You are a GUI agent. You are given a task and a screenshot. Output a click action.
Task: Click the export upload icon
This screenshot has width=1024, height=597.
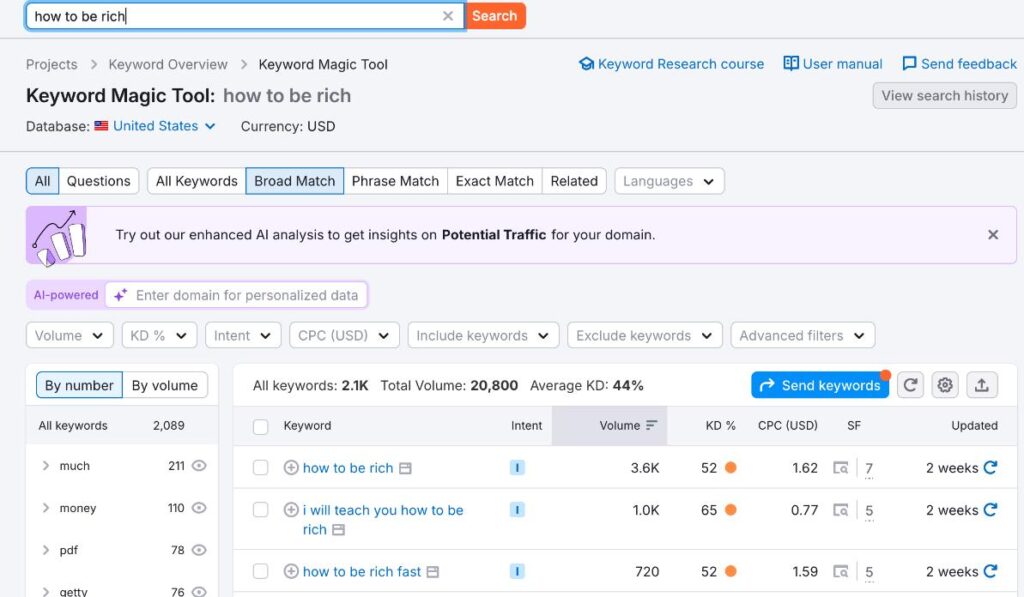982,385
